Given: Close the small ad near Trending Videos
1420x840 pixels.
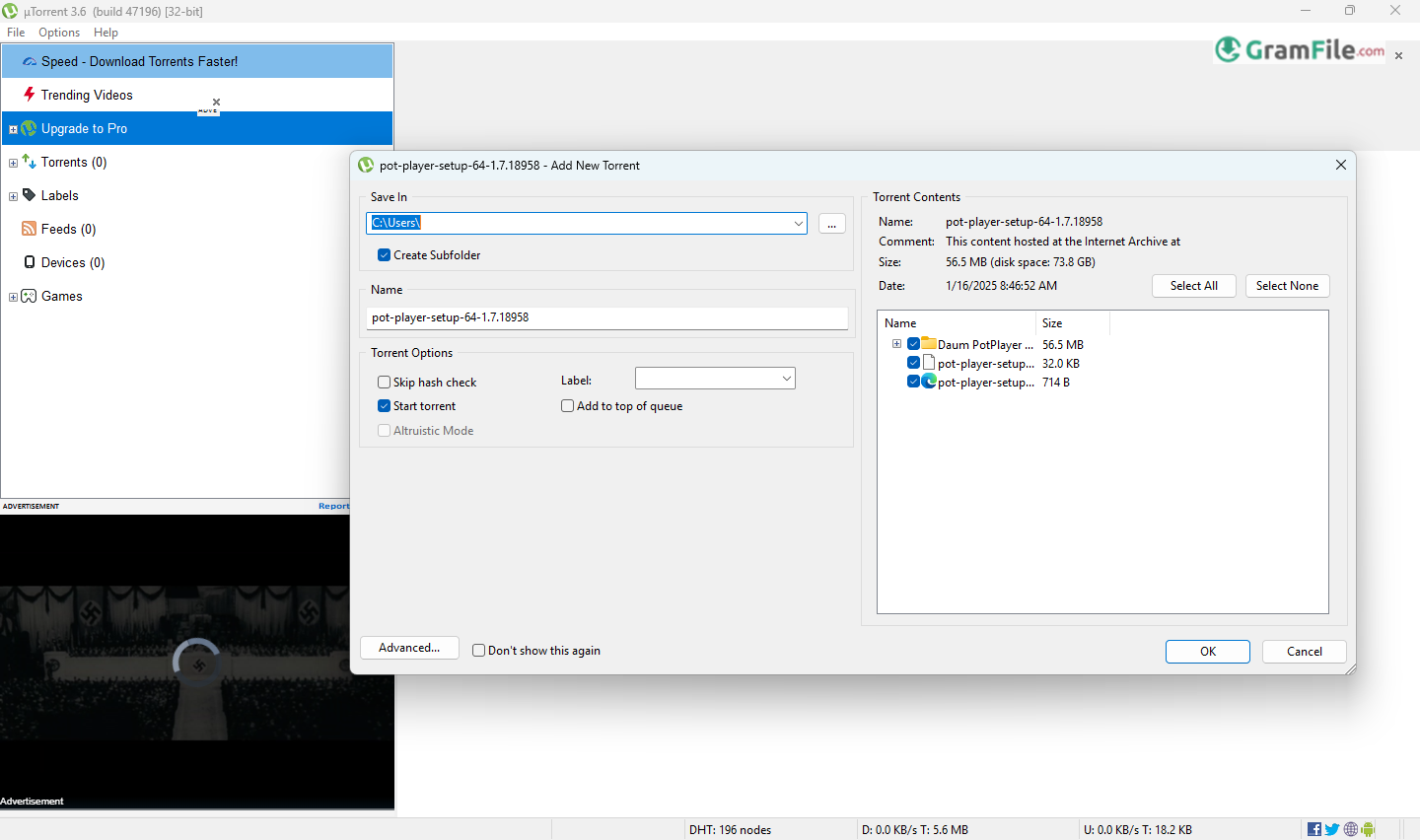Looking at the screenshot, I should [x=216, y=102].
